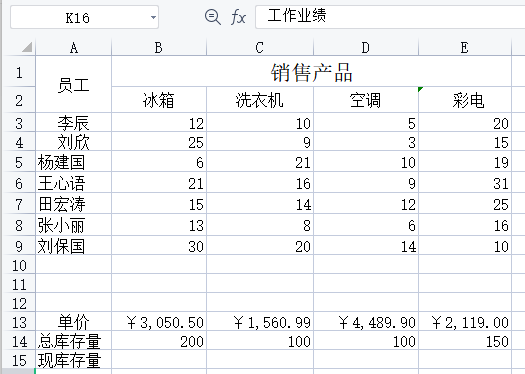525x374 pixels.
Task: Click the zoom magnifier icon beside fx
Action: tap(213, 17)
